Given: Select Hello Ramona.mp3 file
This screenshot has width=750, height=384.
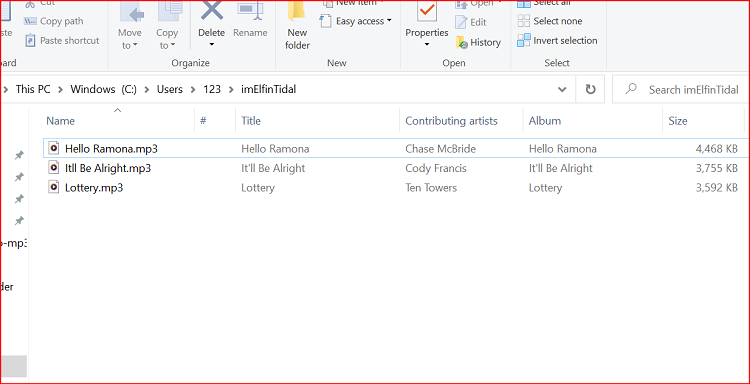Looking at the screenshot, I should pos(111,149).
